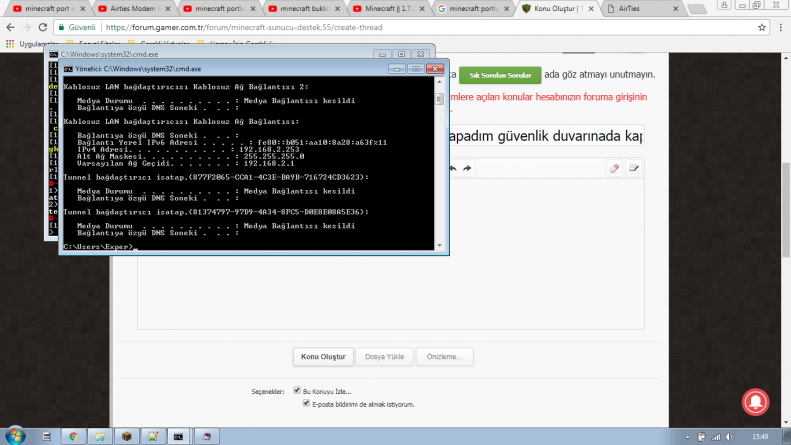Click the subnet mask 255.255.255.0 line
The width and height of the screenshot is (791, 445).
point(191,156)
